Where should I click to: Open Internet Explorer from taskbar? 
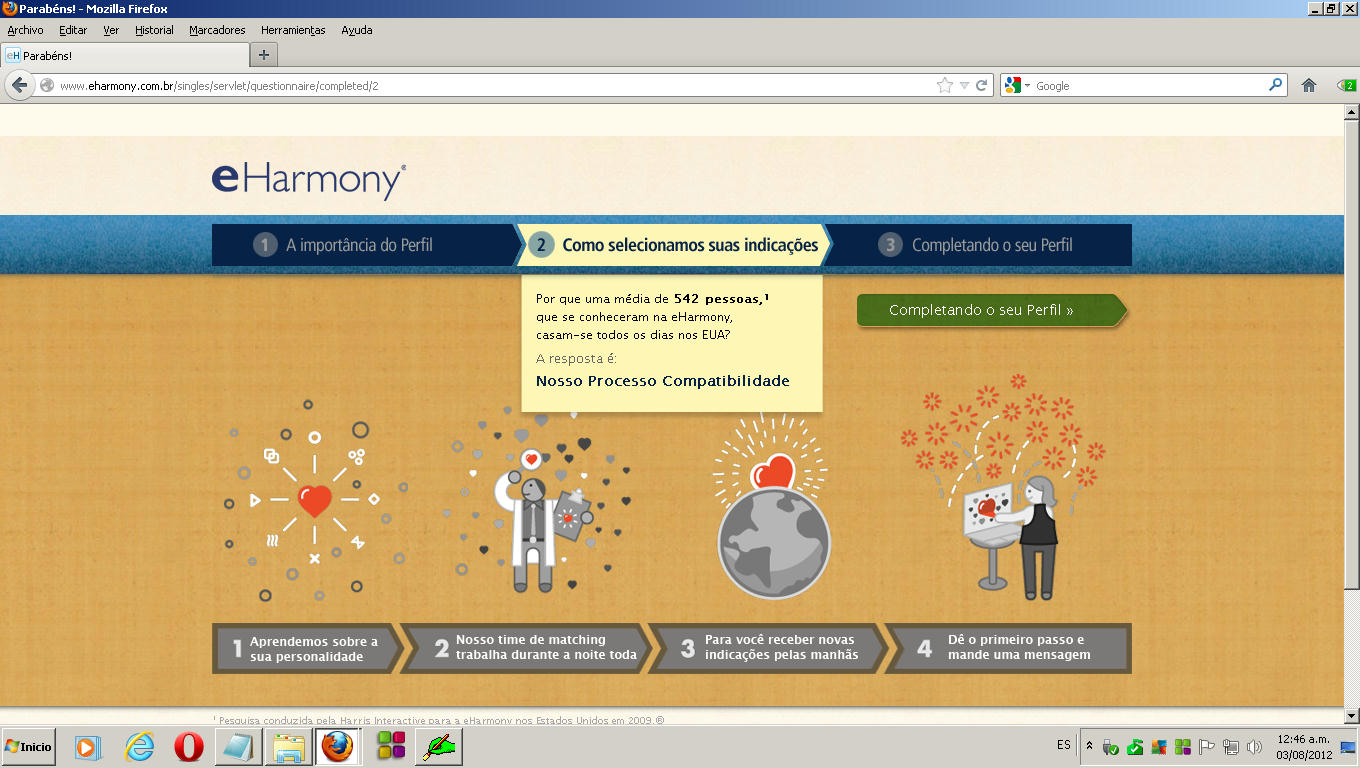(x=139, y=747)
